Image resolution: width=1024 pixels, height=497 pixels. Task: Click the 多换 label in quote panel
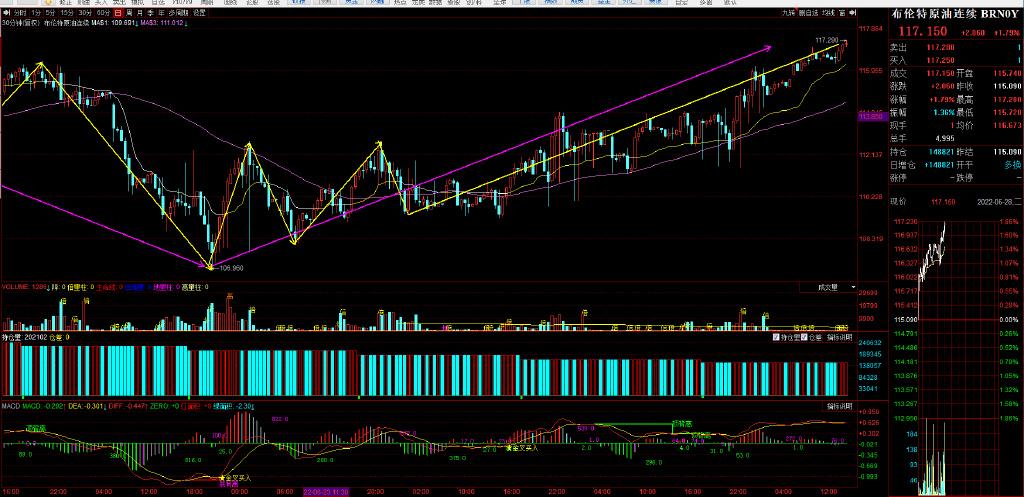coord(1012,165)
